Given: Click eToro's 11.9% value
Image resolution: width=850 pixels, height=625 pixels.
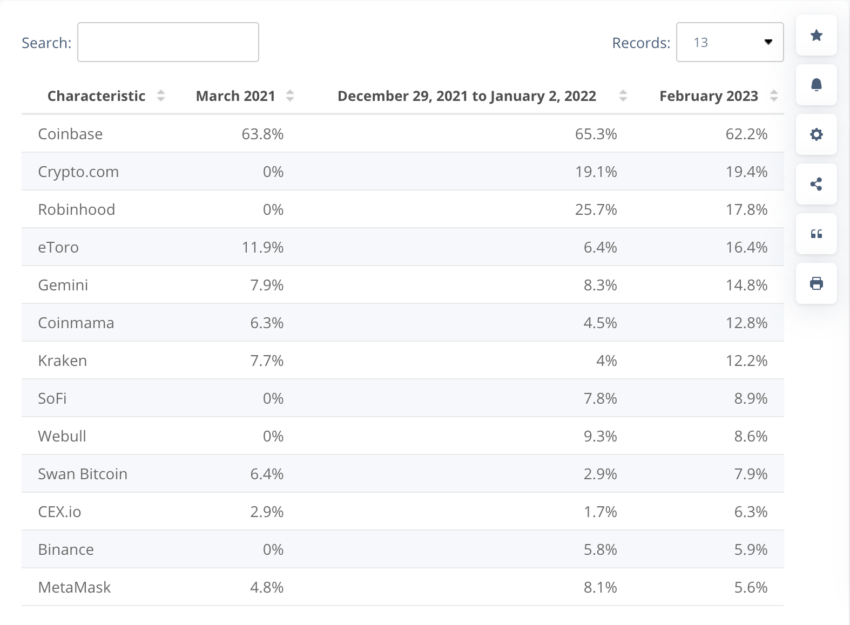Looking at the screenshot, I should point(262,247).
